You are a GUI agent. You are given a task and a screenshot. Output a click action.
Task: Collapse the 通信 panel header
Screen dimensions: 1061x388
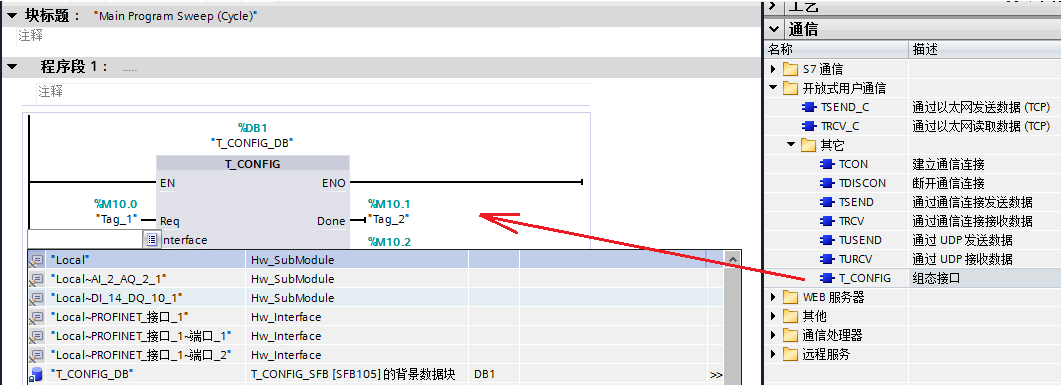click(774, 29)
